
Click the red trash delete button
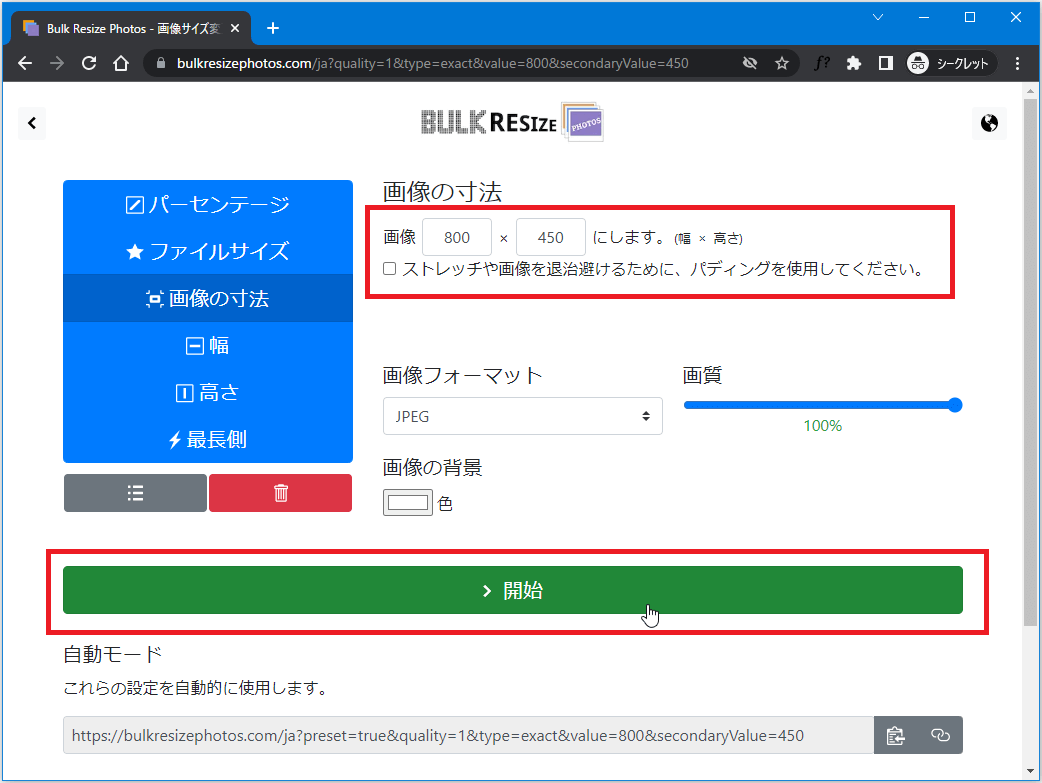tap(281, 493)
